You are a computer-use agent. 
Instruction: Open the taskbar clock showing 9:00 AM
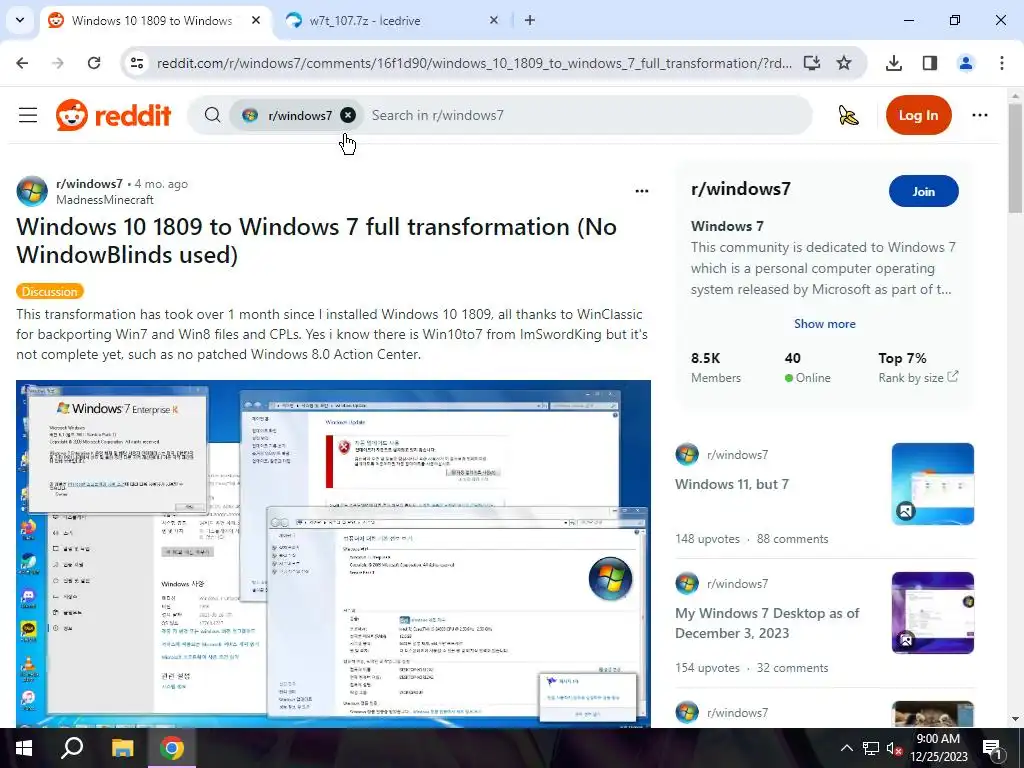coord(938,748)
